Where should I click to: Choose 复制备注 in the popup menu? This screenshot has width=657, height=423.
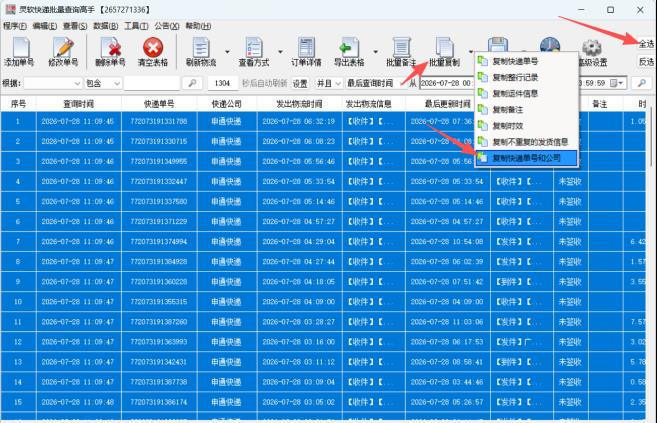526,110
